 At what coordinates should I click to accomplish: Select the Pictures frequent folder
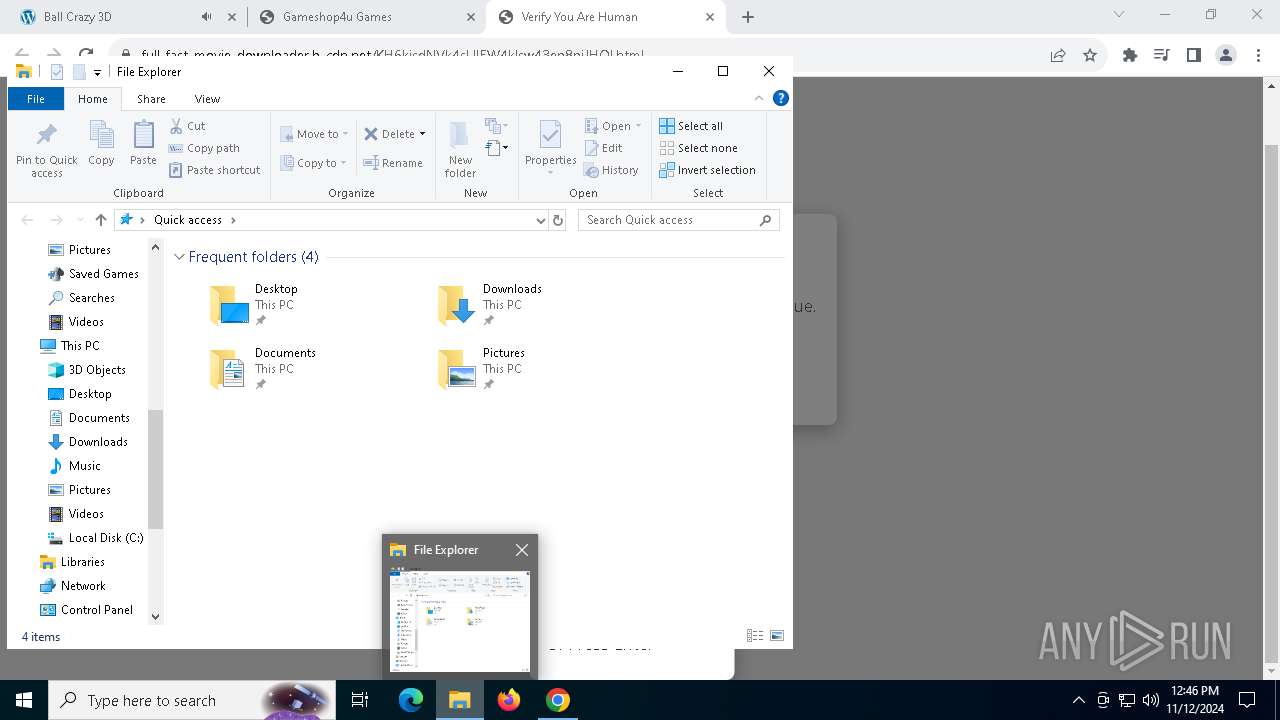481,369
